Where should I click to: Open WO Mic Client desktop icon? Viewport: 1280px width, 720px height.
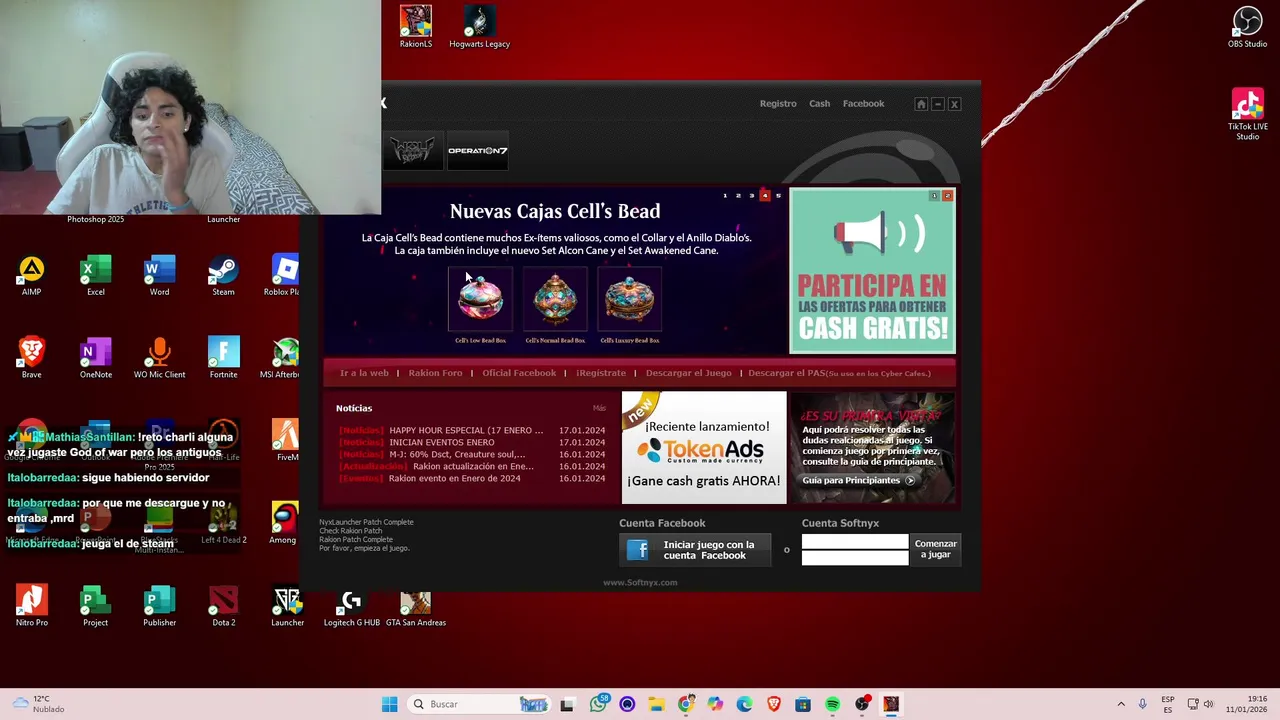click(x=159, y=358)
